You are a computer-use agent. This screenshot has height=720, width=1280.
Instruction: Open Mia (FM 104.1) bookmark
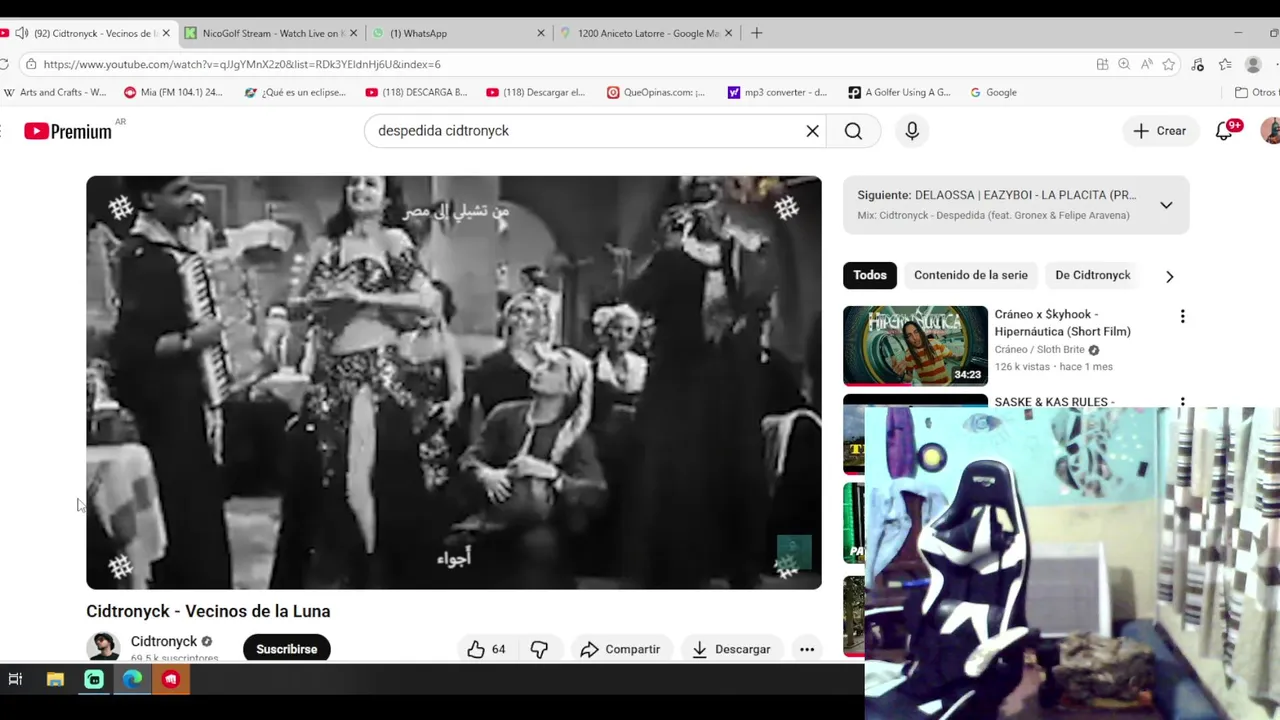[173, 92]
